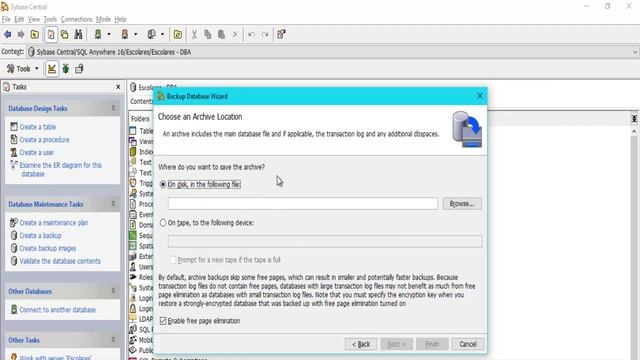The height and width of the screenshot is (360, 640).
Task: Click the Cancel button in wizard
Action: click(468, 344)
